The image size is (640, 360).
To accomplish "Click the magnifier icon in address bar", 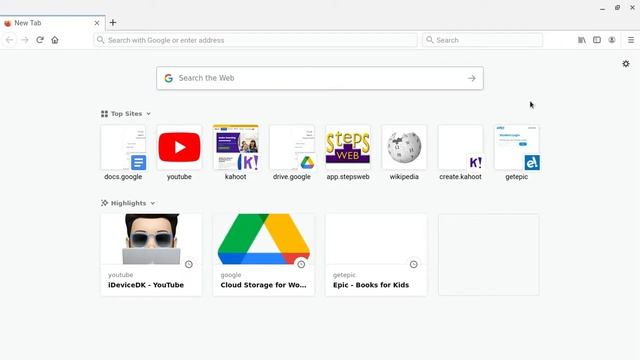I will pyautogui.click(x=100, y=40).
